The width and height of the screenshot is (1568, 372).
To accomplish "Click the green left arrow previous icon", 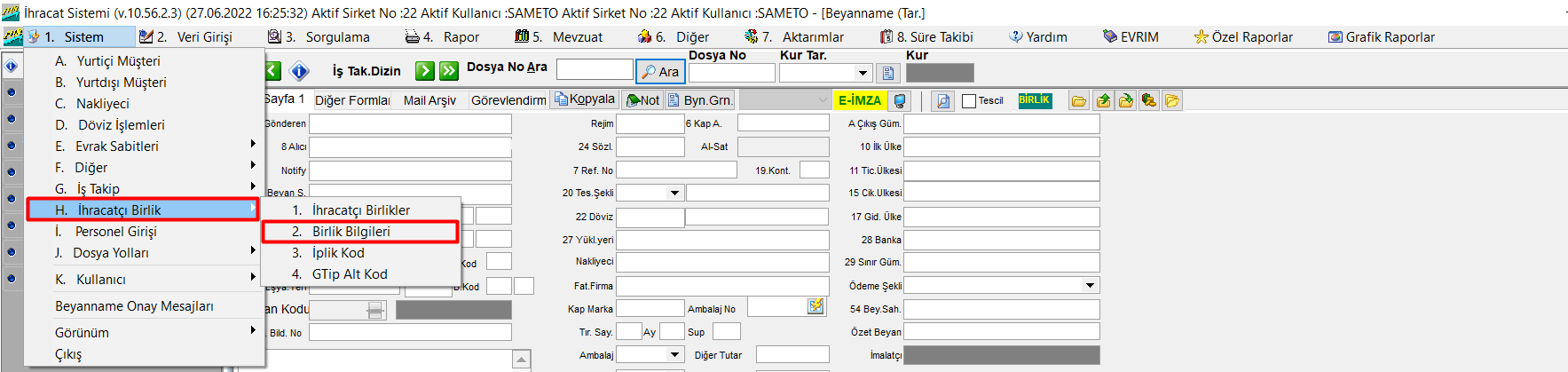I will point(273,71).
